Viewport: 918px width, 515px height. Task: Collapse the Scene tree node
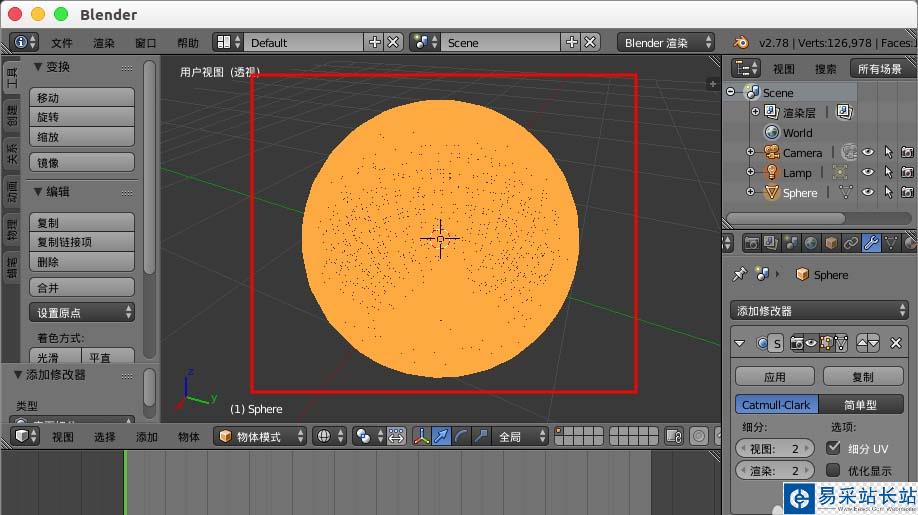731,92
